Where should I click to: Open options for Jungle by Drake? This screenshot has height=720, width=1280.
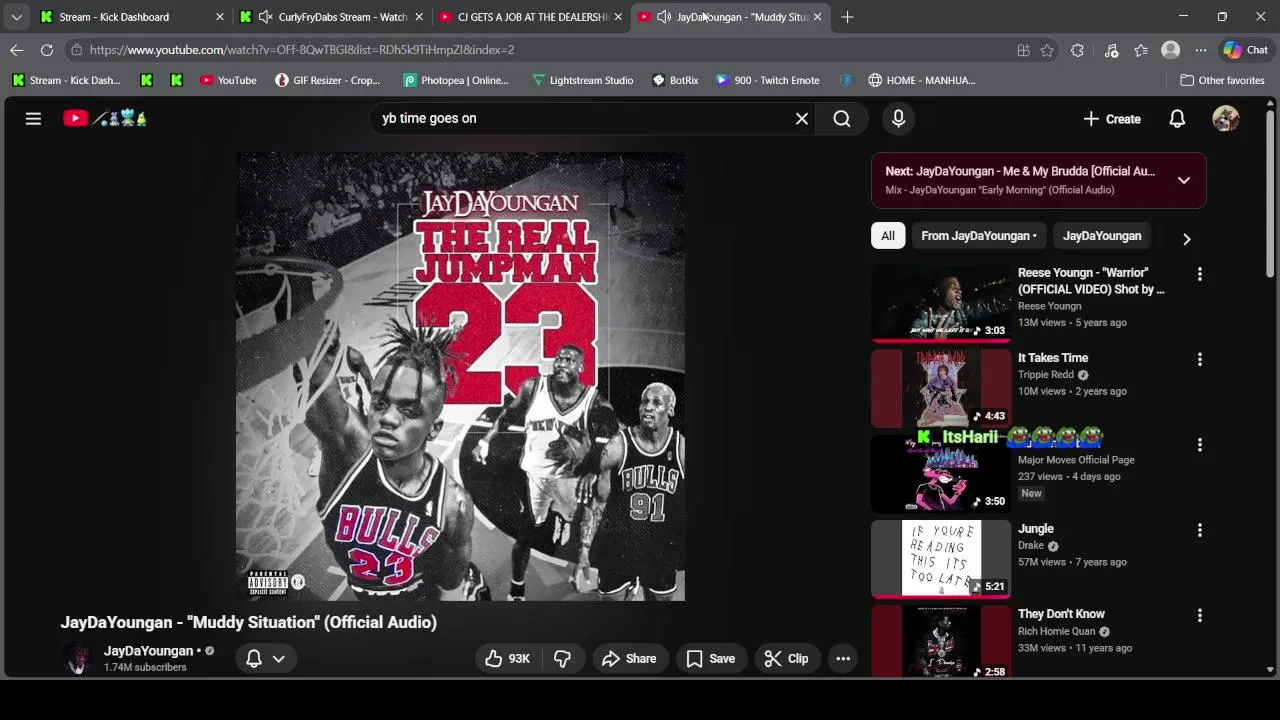[x=1199, y=530]
